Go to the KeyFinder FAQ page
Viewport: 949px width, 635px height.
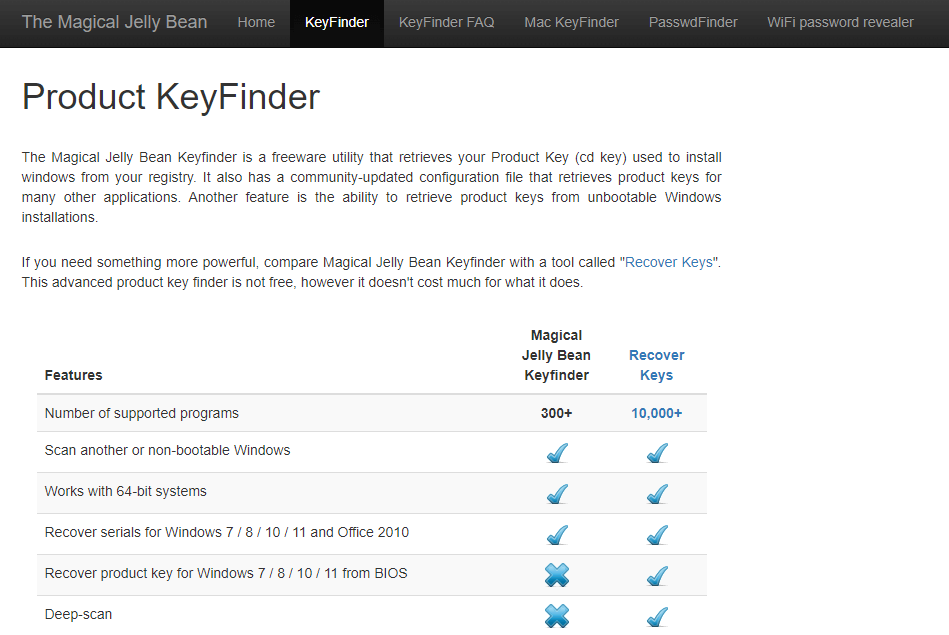click(x=446, y=22)
